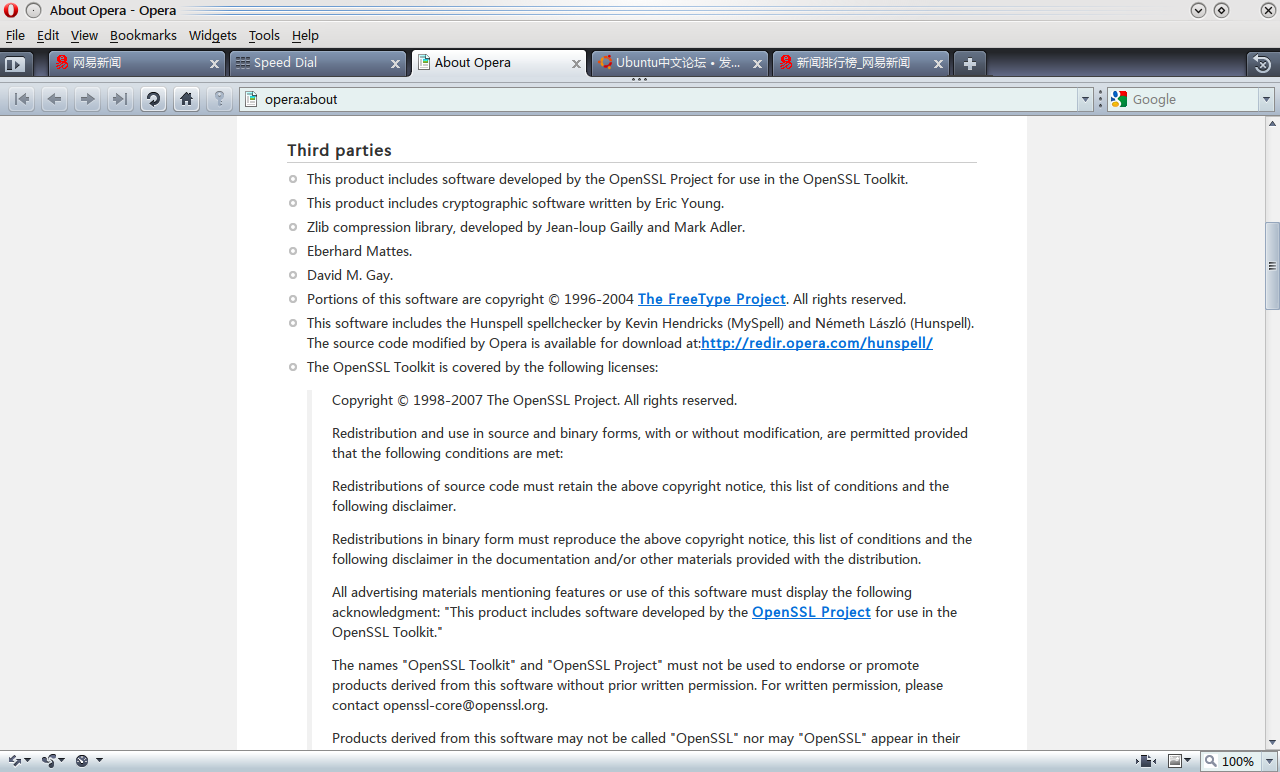Go forward one page
Image resolution: width=1280 pixels, height=772 pixels.
coord(88,99)
